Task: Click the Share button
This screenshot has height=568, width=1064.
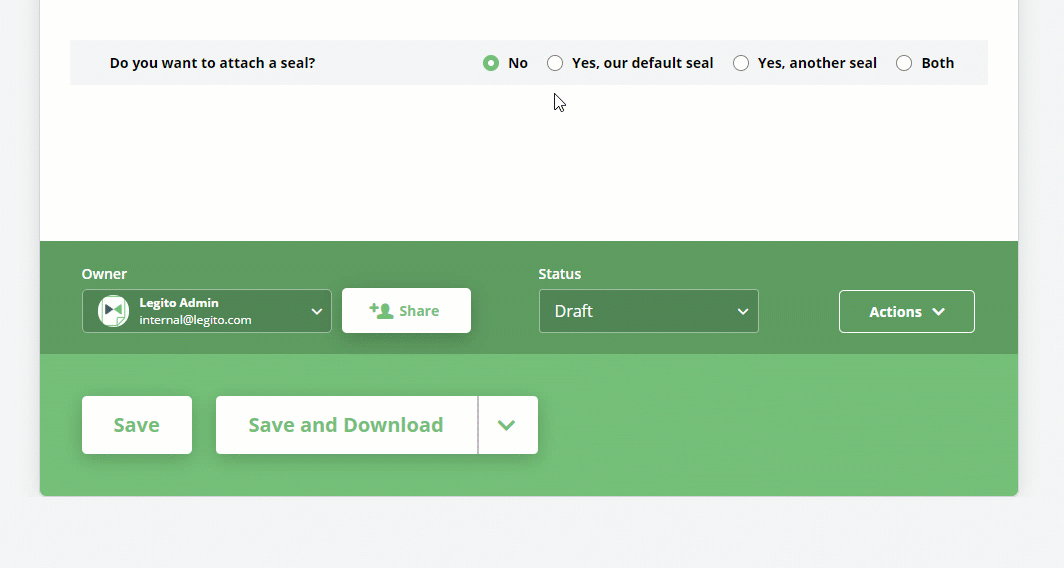Action: tap(406, 311)
